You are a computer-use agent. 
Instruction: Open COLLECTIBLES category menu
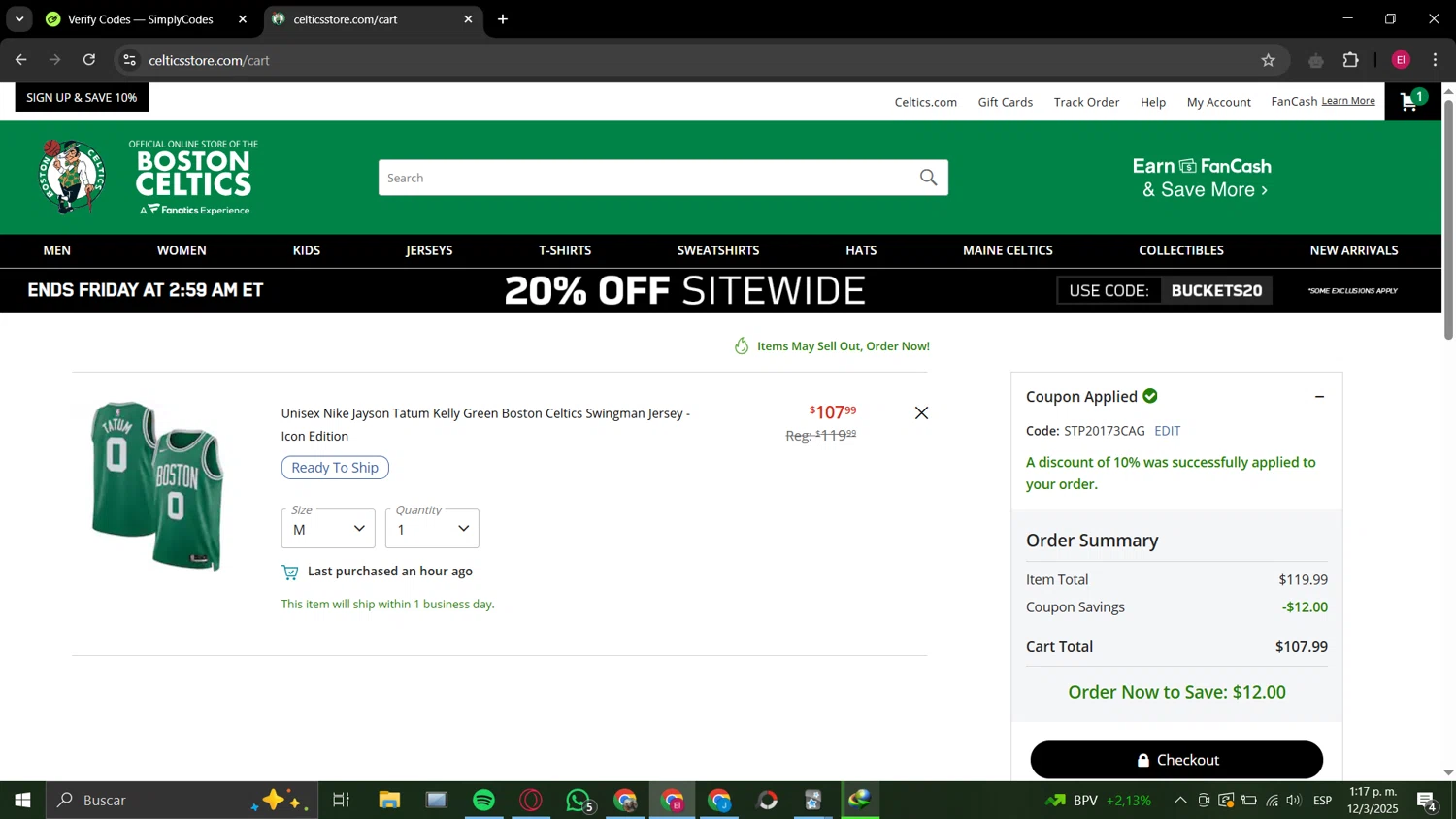point(1181,250)
